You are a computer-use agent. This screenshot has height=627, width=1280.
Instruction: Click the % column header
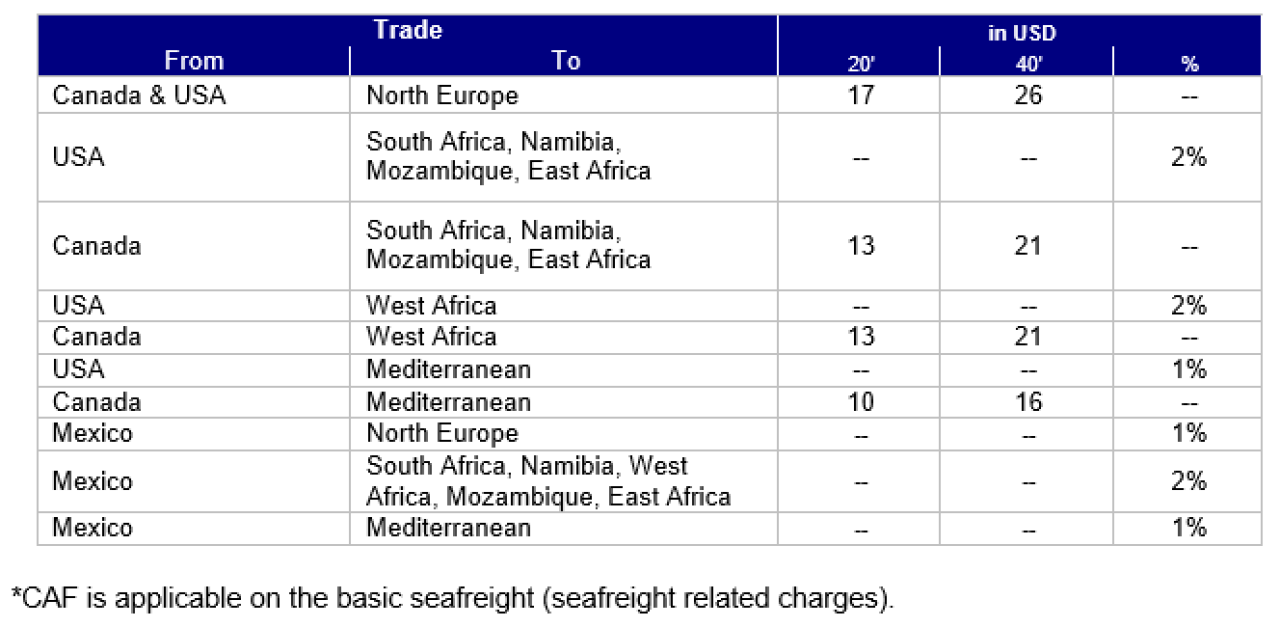(x=1189, y=64)
